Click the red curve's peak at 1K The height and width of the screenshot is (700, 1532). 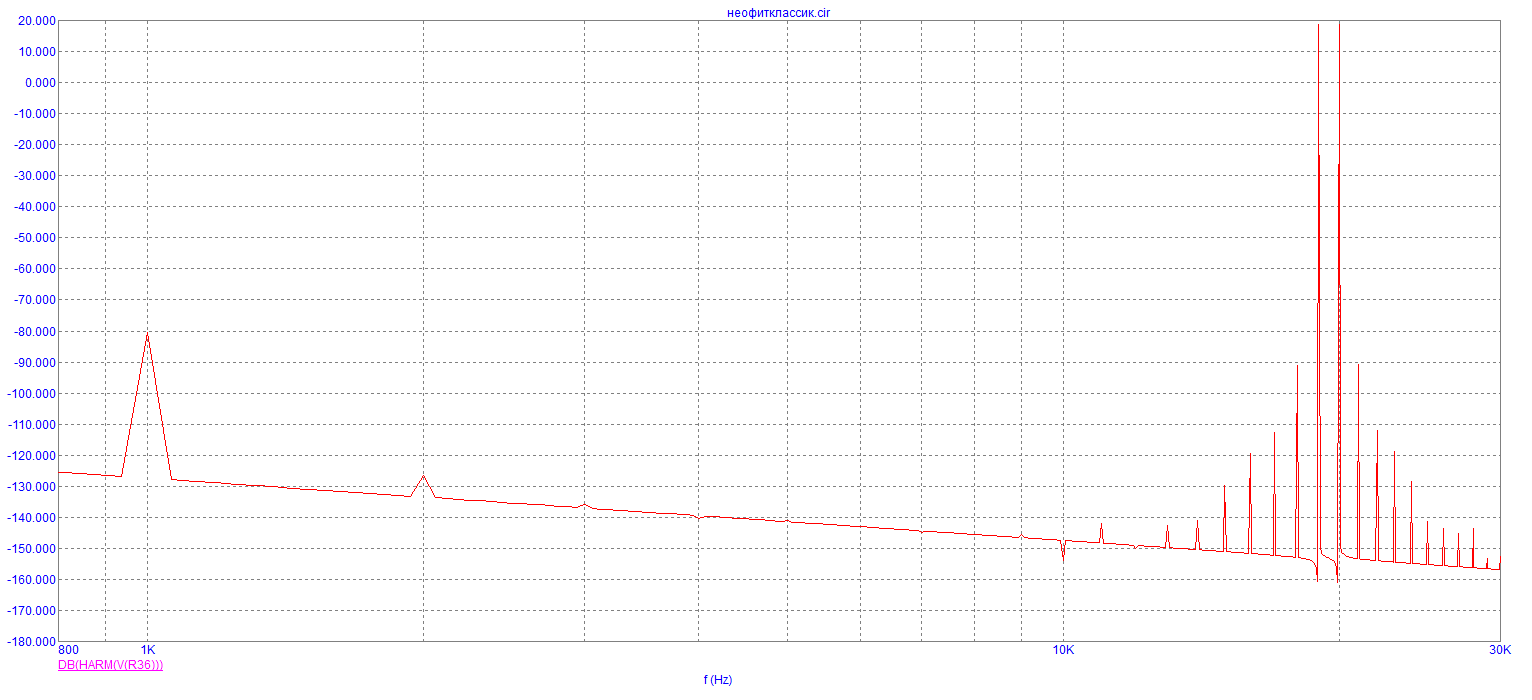147,334
